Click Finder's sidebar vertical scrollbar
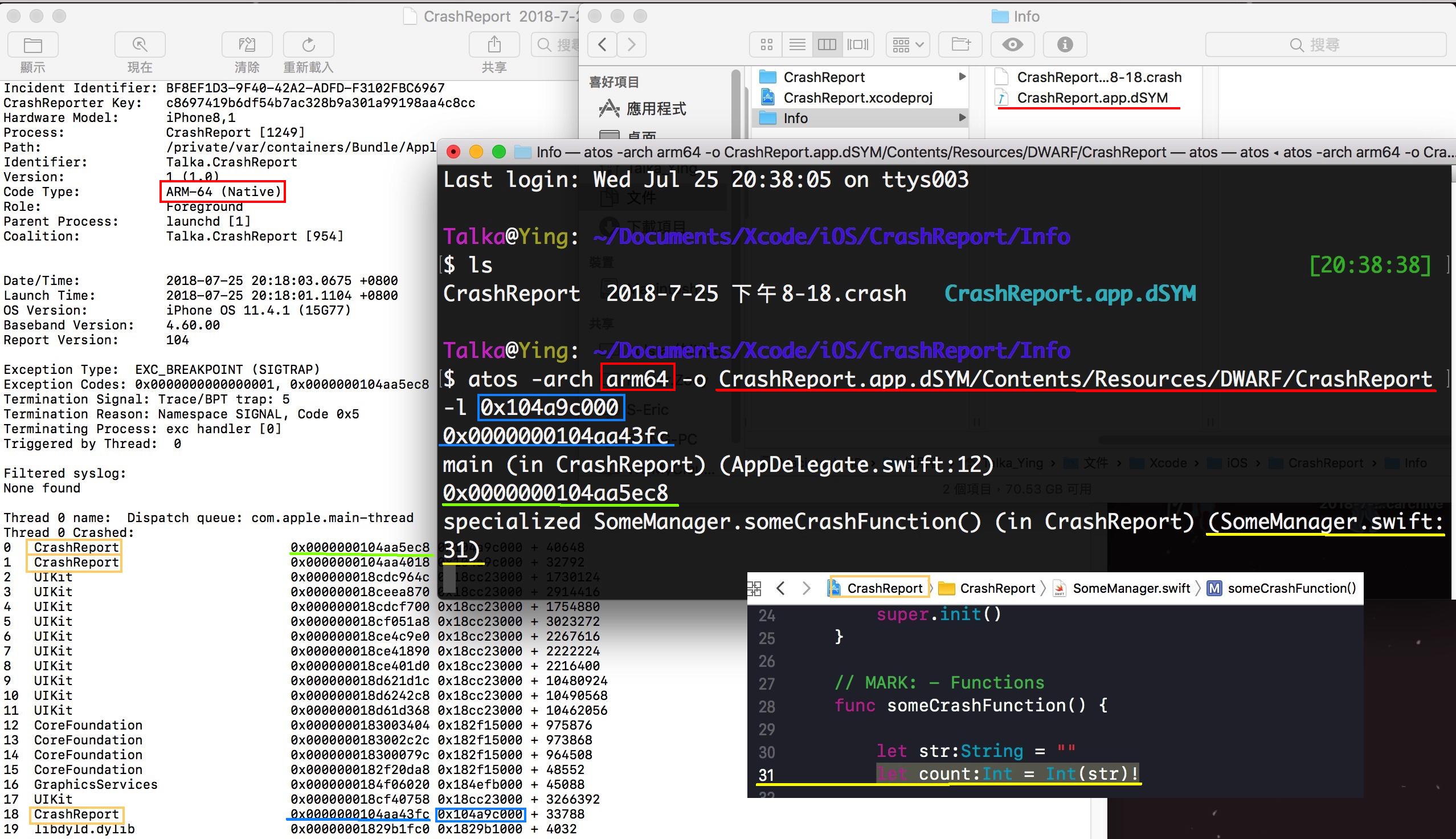1456x839 pixels. [735, 104]
